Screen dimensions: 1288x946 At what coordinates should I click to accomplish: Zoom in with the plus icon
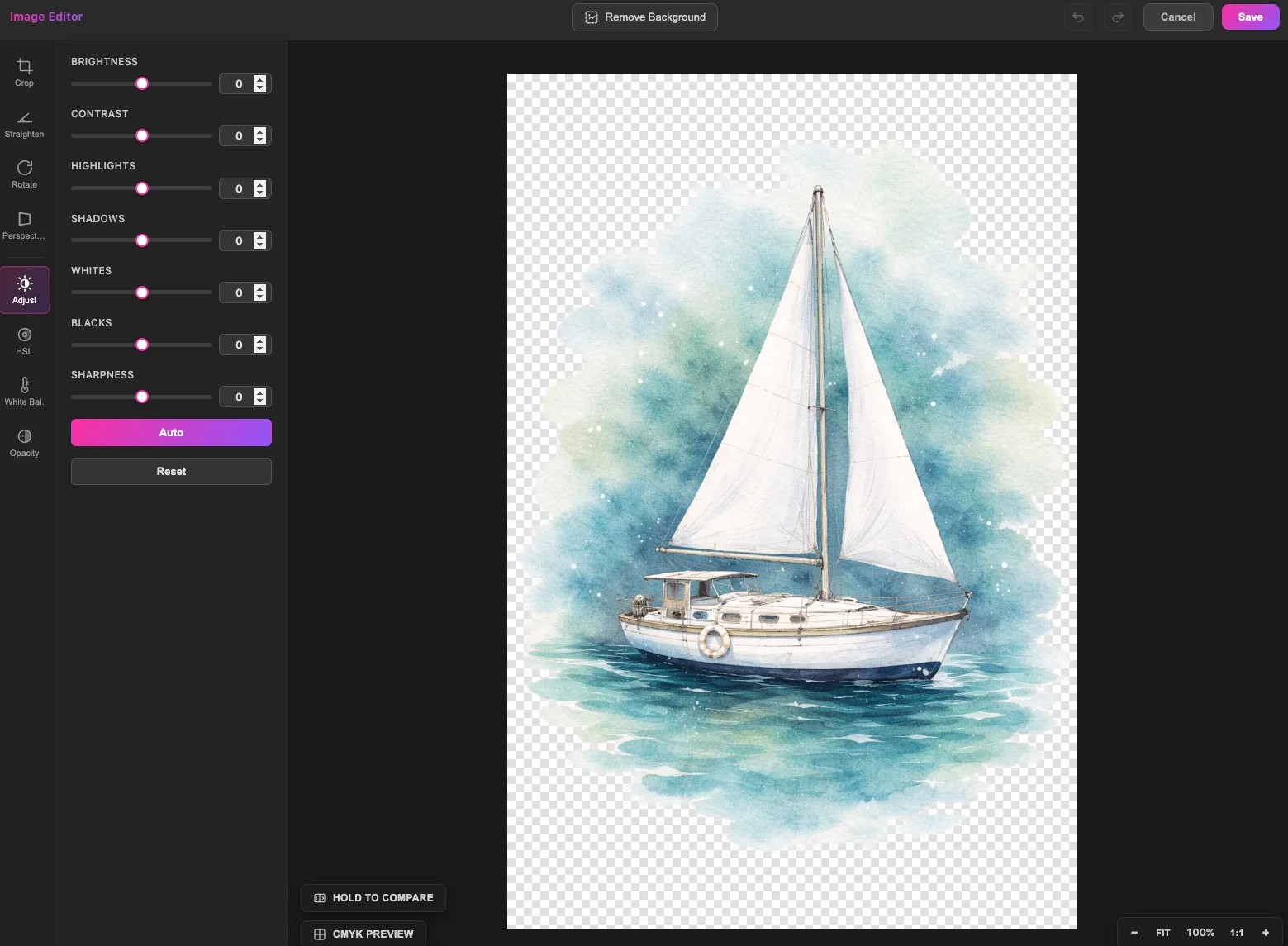click(x=1266, y=933)
